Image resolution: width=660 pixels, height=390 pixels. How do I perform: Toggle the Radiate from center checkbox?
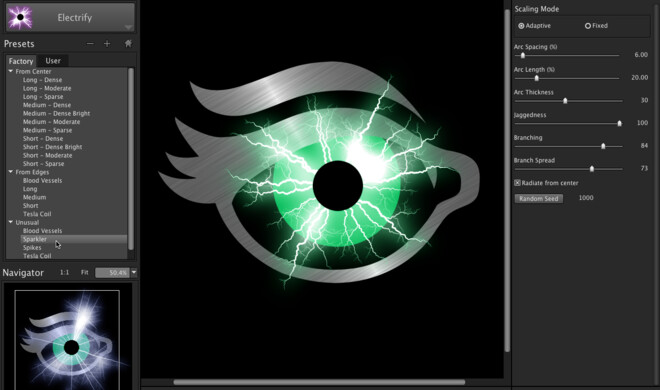click(x=517, y=183)
